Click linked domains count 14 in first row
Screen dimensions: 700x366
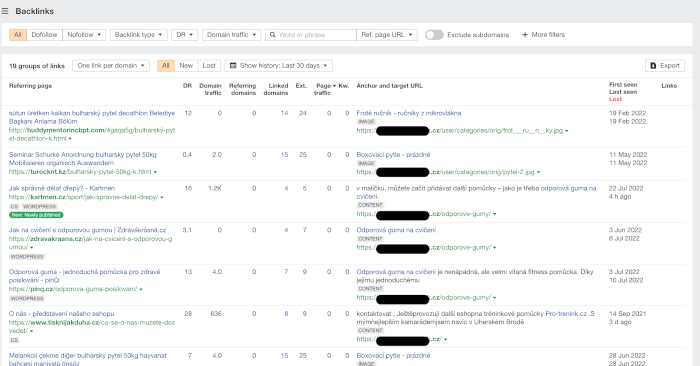(x=284, y=113)
